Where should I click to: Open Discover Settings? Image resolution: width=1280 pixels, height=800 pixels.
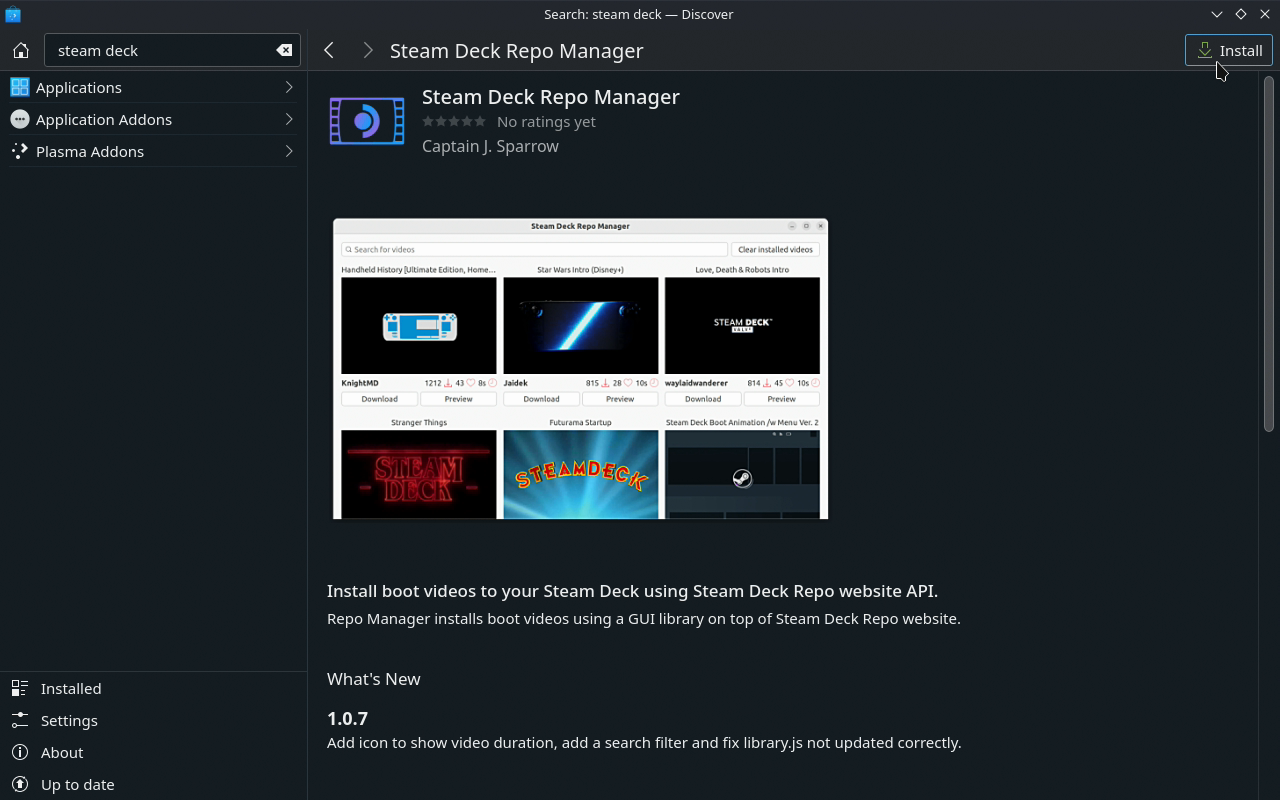(x=68, y=720)
